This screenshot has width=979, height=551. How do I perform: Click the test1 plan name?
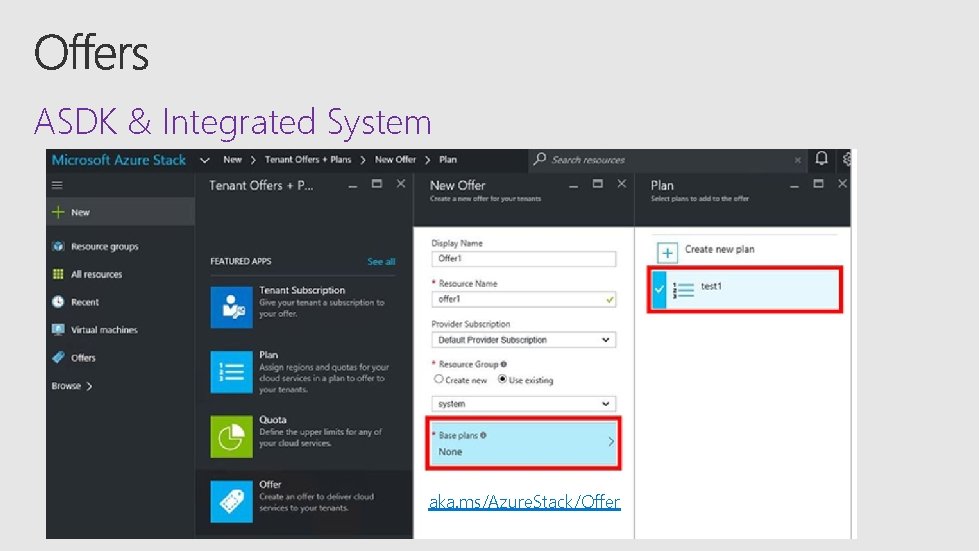[x=711, y=286]
